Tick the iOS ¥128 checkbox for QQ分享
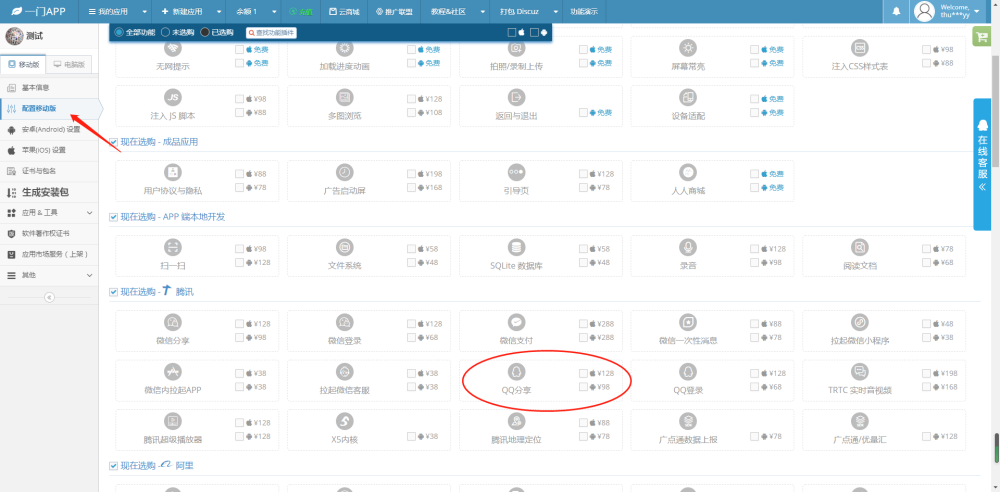Viewport: 1000px width, 492px height. pos(583,373)
